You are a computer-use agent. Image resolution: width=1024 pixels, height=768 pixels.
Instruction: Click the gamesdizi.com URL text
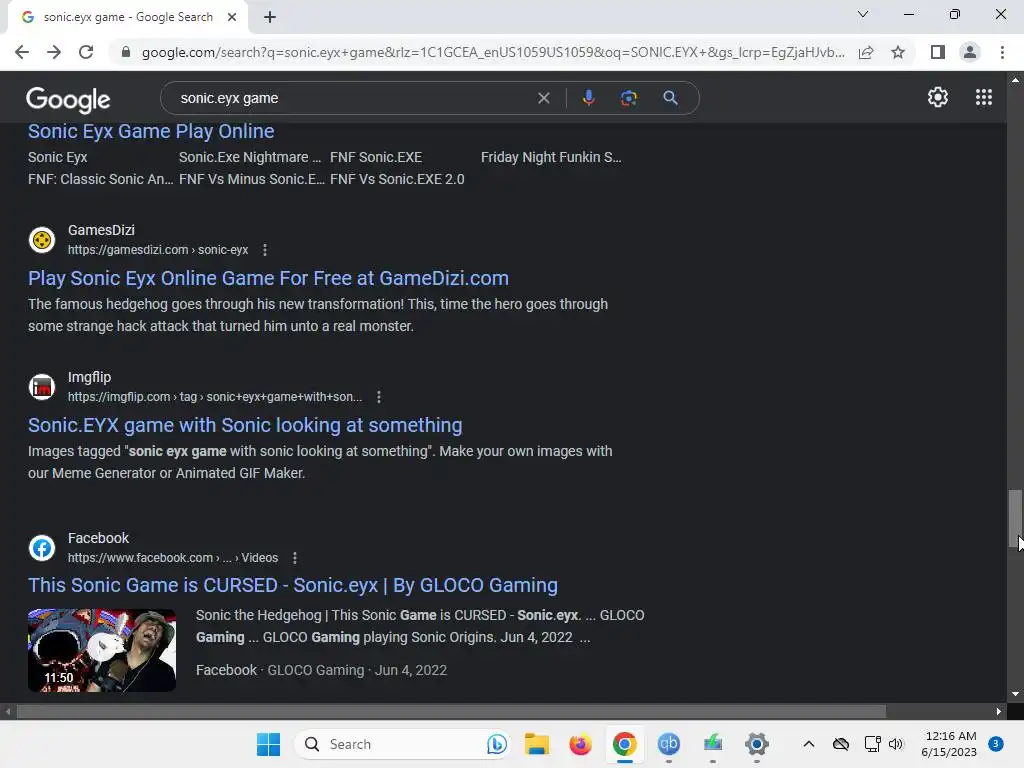(x=158, y=249)
